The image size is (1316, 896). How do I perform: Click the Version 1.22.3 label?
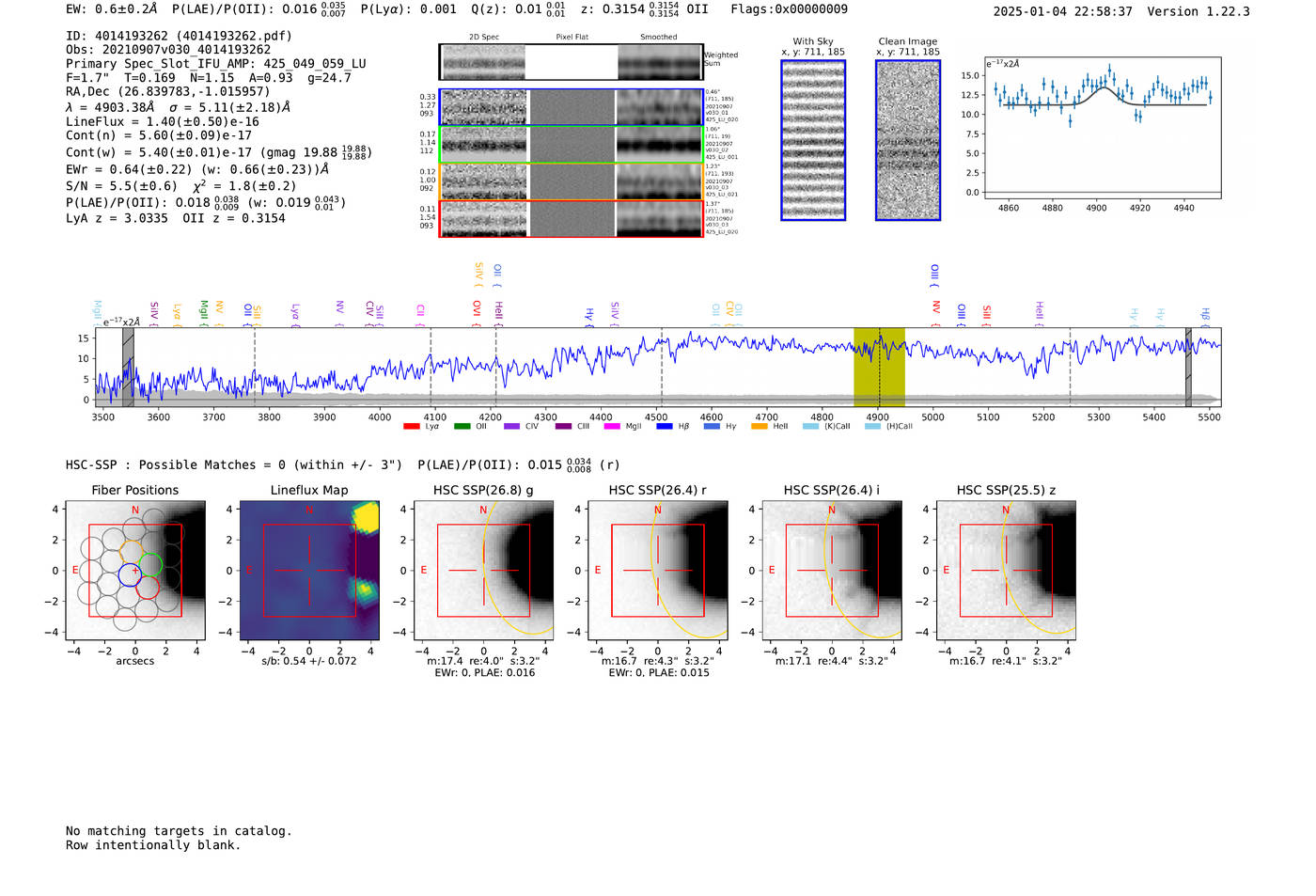pyautogui.click(x=1198, y=11)
